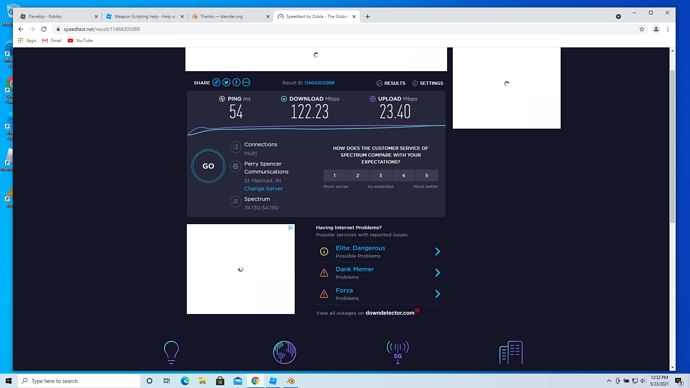Open Forza outage link
This screenshot has height=388, width=690.
click(x=344, y=290)
